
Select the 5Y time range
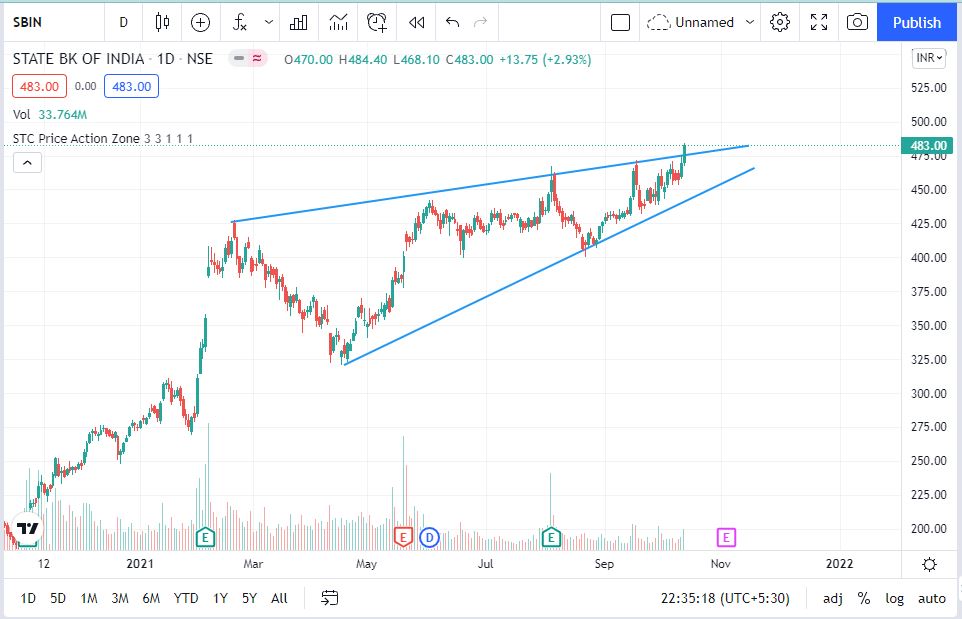coord(249,598)
